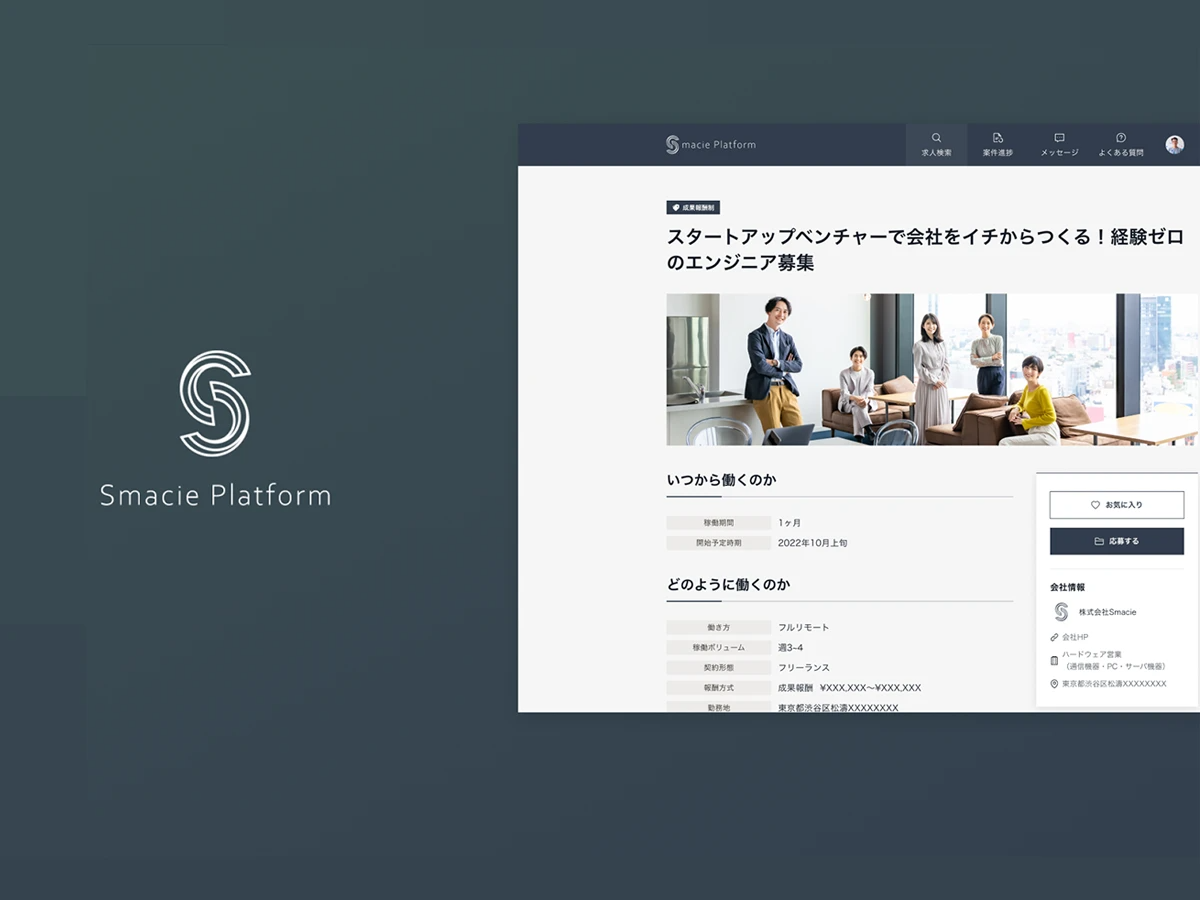Click the Smacie Platform header logo
1200x900 pixels.
(711, 145)
